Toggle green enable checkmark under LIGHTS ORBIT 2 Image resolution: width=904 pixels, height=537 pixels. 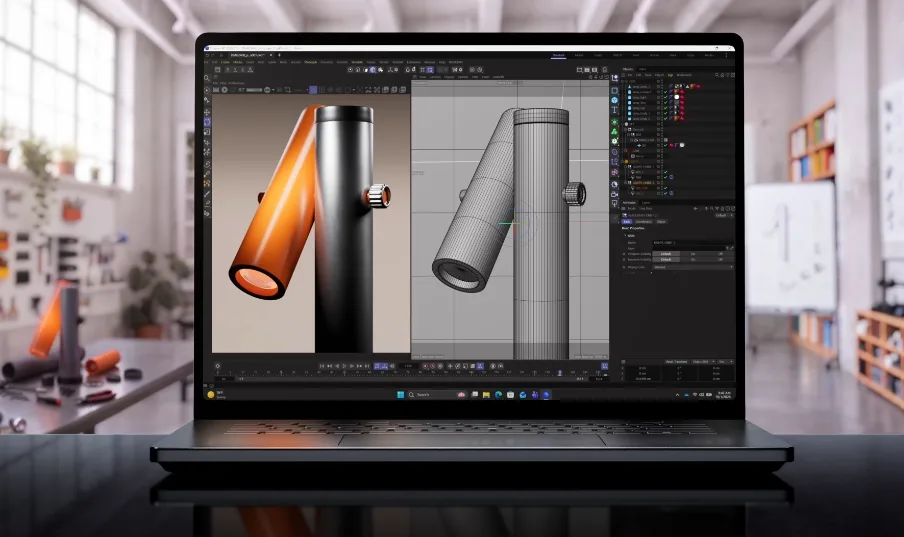[x=665, y=188]
